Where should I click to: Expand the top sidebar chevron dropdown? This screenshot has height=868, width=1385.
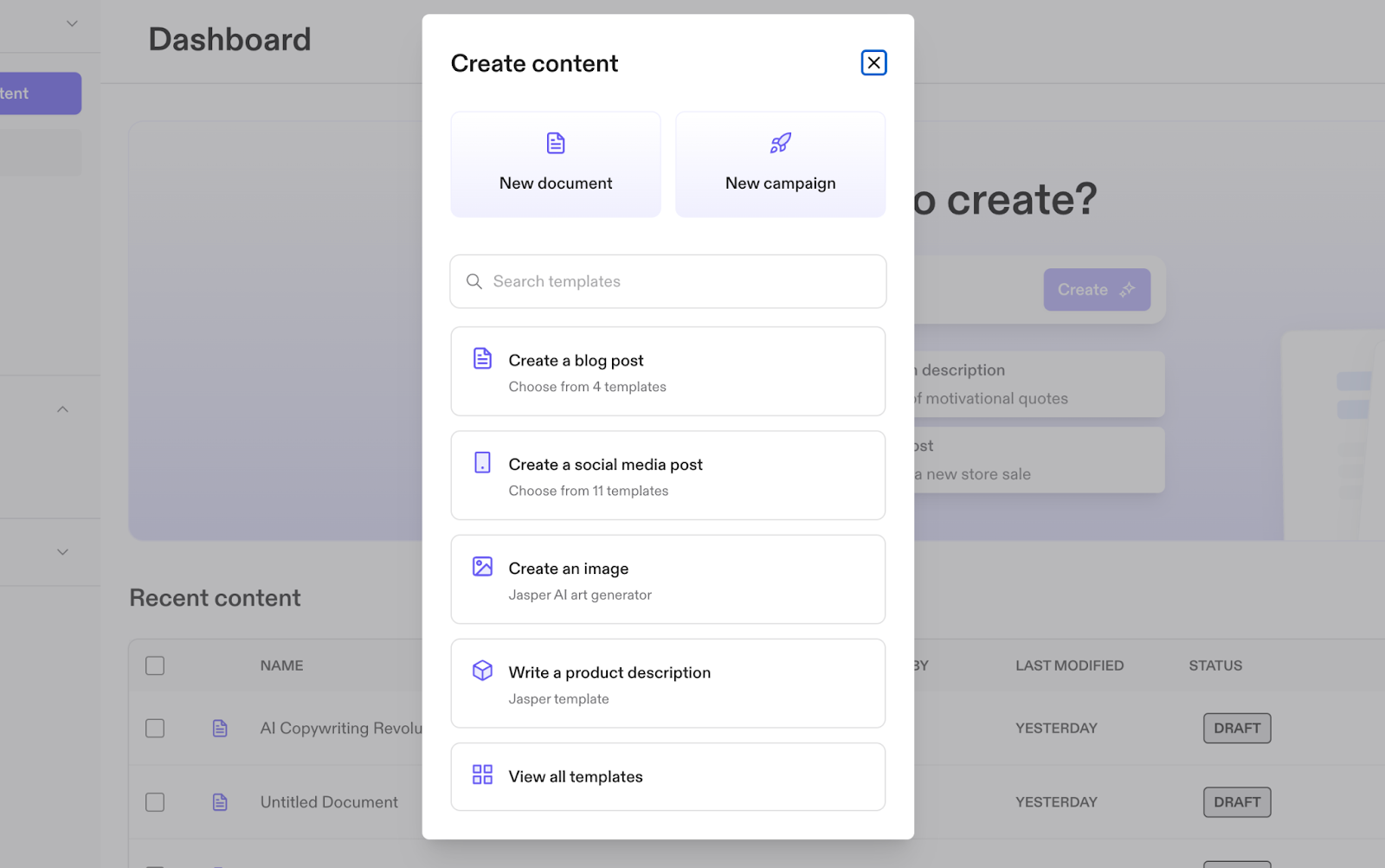pos(72,23)
